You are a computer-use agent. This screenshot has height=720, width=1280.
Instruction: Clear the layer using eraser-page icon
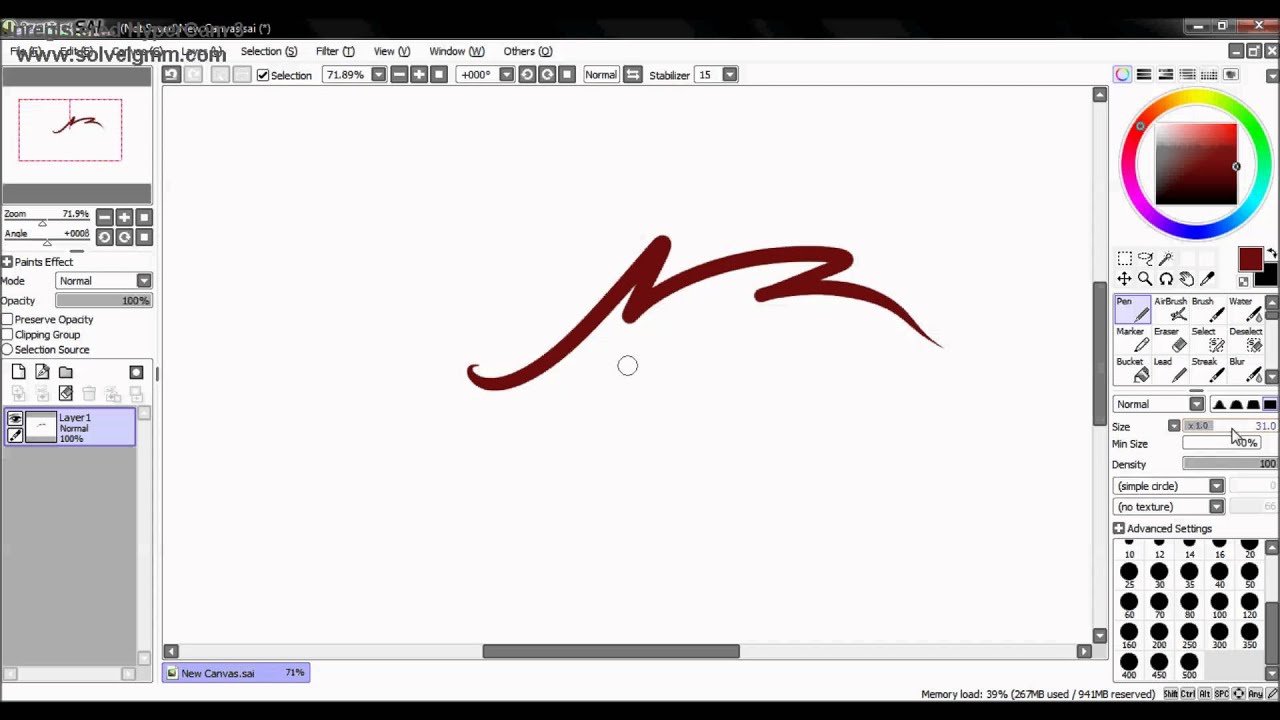(x=65, y=393)
